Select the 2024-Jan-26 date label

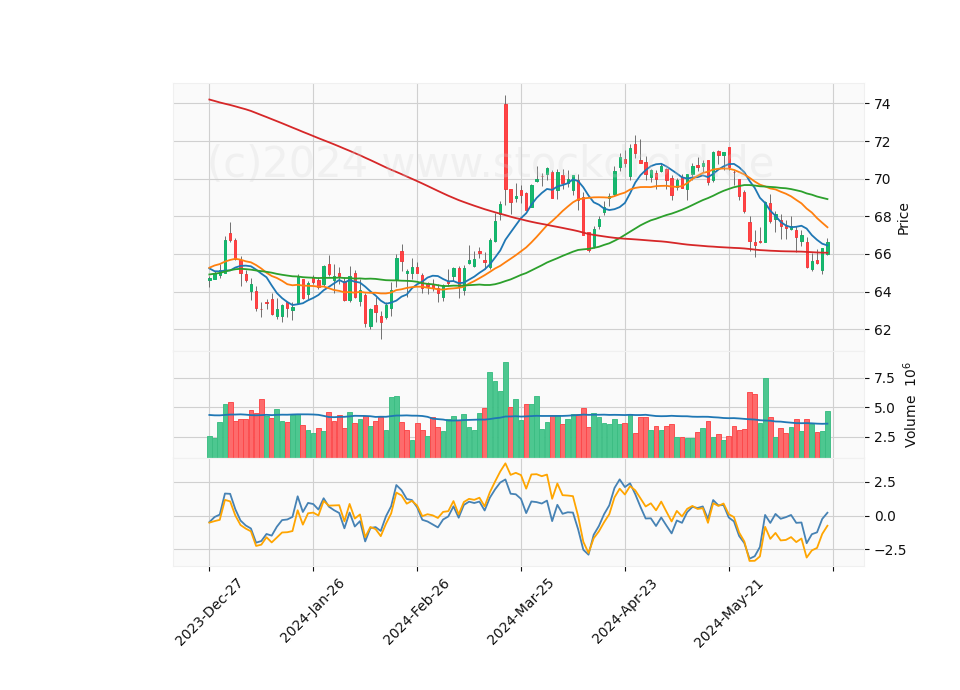(x=312, y=611)
